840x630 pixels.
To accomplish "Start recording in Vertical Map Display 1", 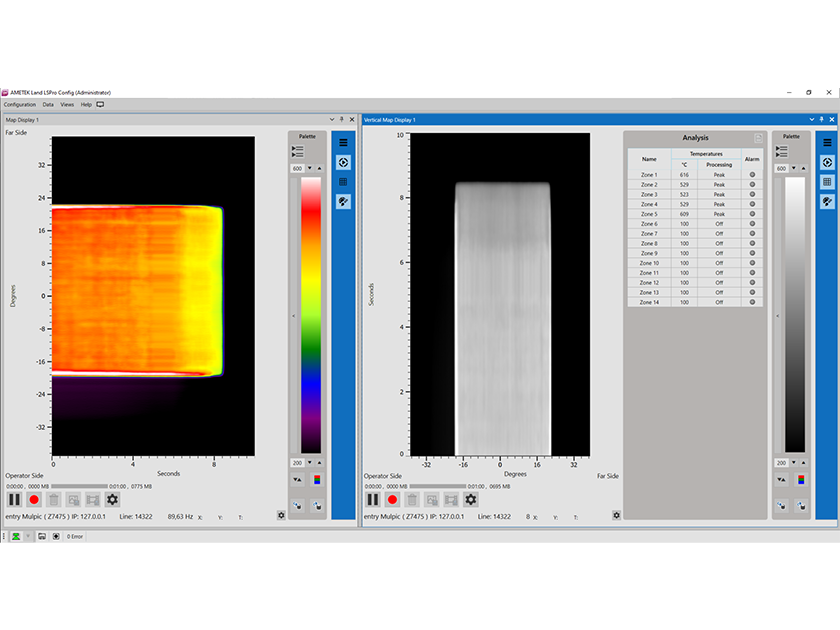I will click(x=392, y=500).
